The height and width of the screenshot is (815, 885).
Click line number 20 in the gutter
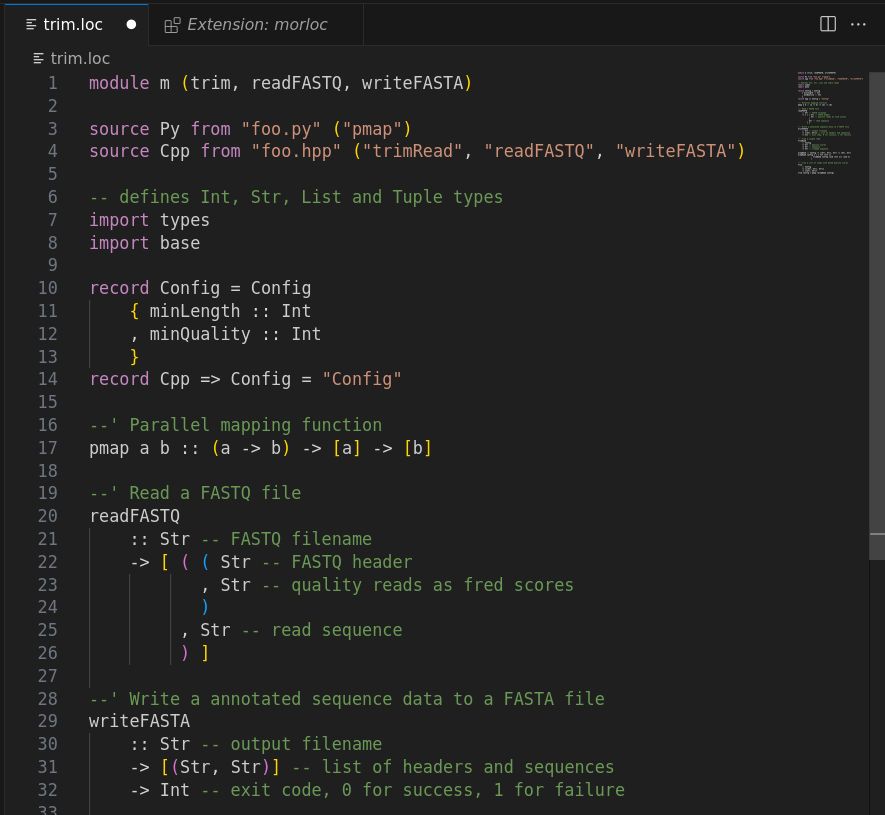point(47,516)
